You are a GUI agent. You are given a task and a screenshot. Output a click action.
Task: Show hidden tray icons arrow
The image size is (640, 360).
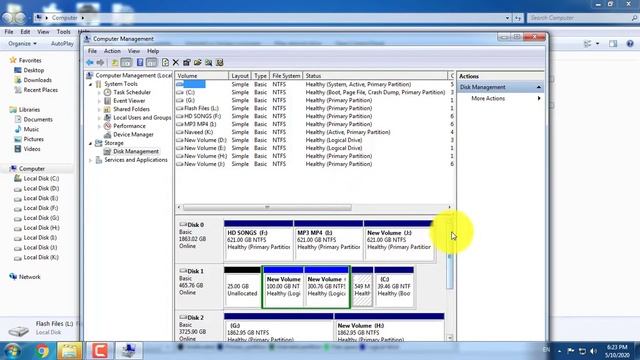[x=559, y=351]
